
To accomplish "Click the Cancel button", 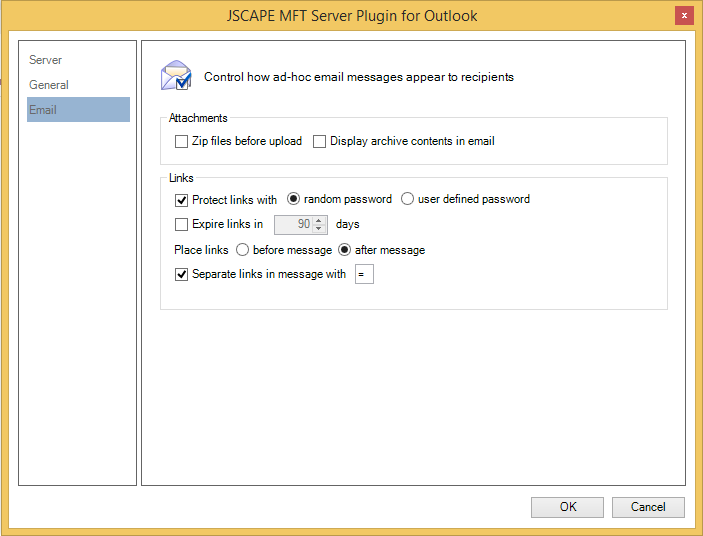I will coord(648,507).
